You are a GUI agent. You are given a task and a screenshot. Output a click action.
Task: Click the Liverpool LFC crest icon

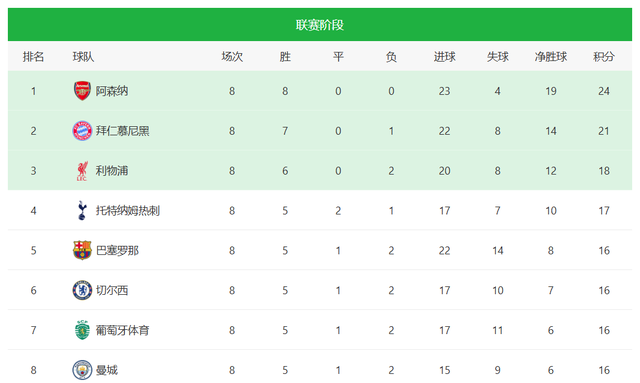tap(82, 171)
